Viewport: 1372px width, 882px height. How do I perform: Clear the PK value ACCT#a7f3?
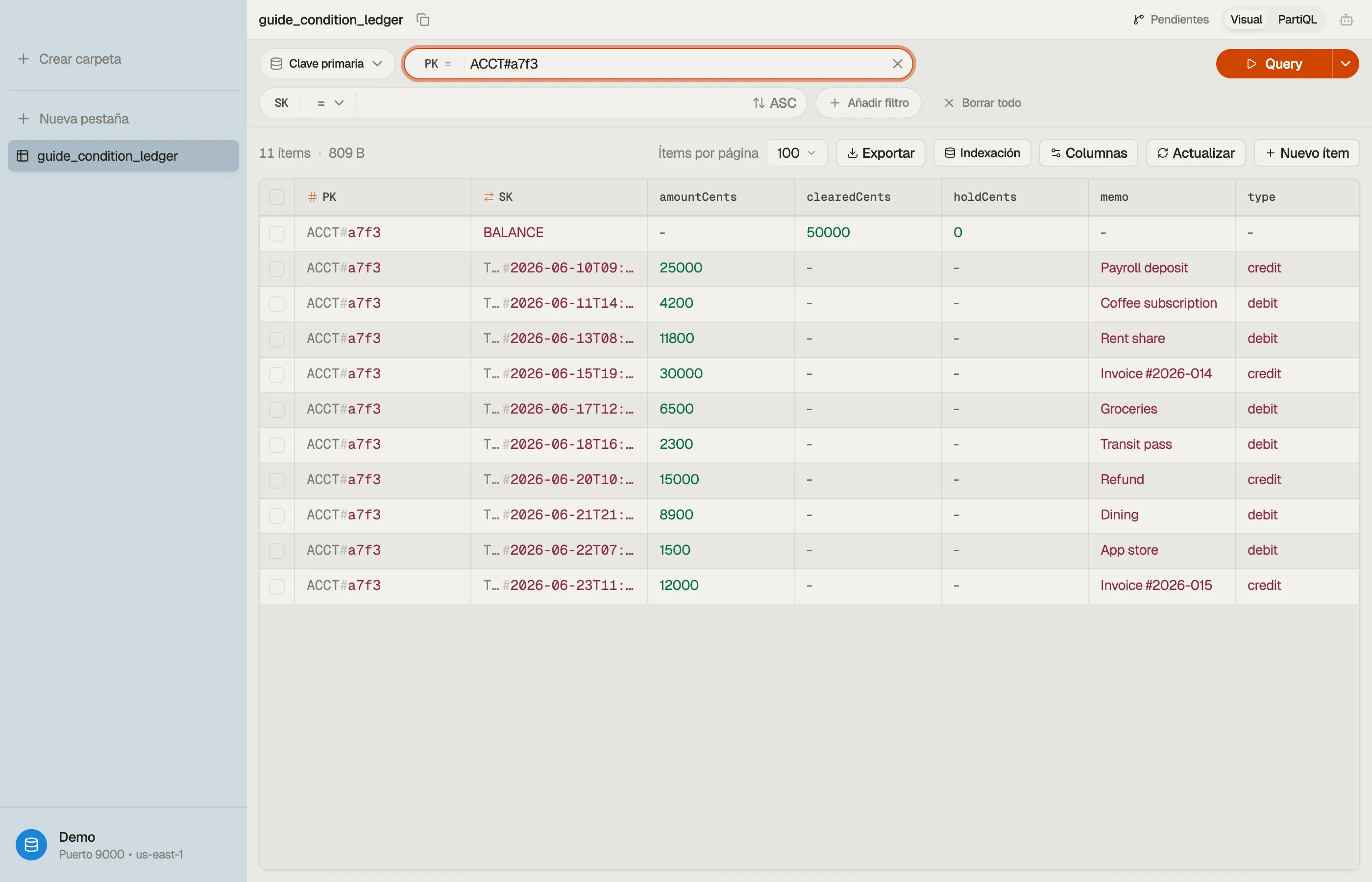coord(897,64)
